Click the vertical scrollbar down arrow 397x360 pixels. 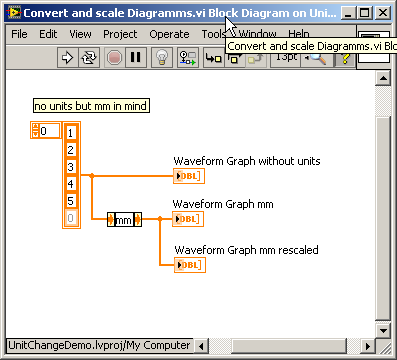[383, 331]
